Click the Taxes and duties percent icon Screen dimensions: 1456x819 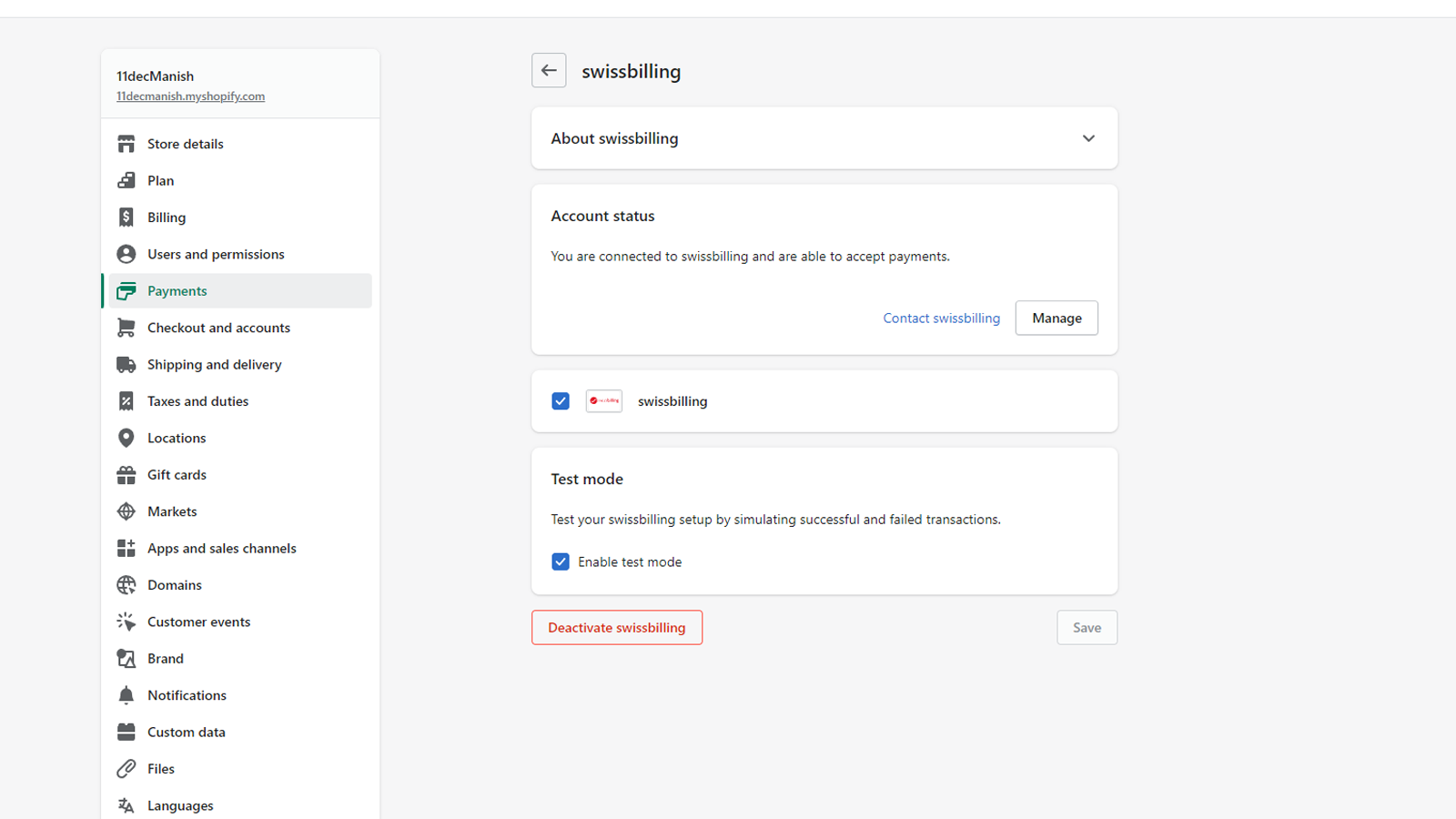click(x=126, y=401)
